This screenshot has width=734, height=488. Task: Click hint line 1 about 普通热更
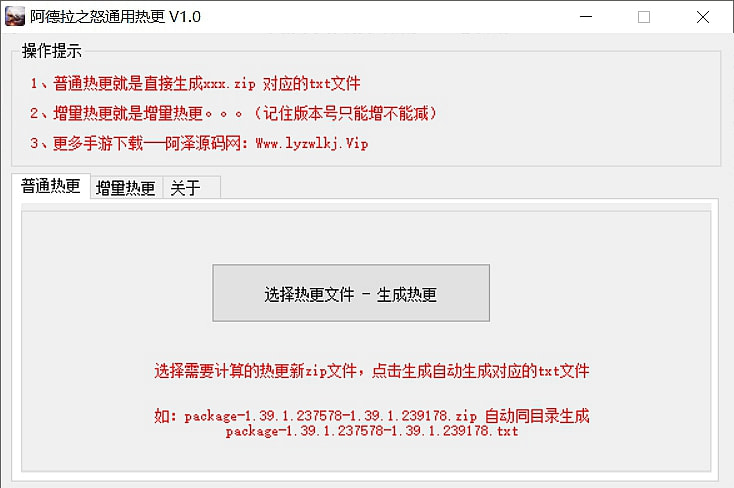(x=195, y=83)
